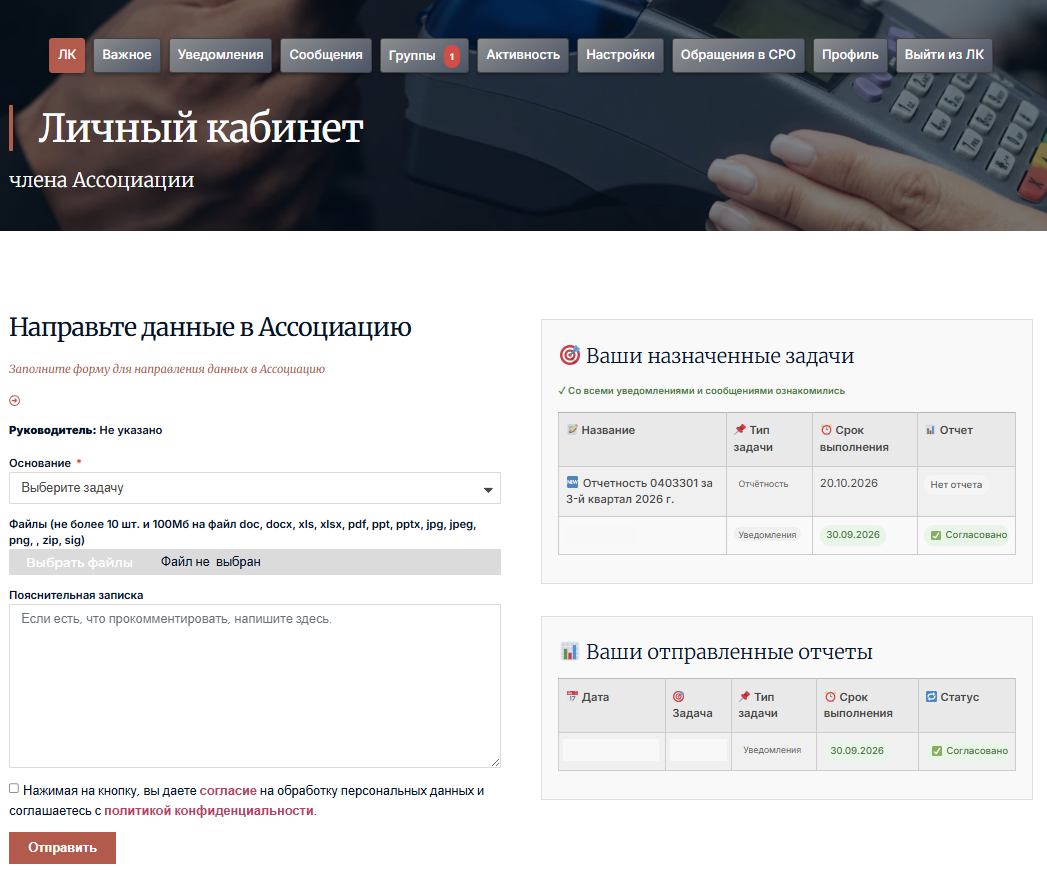Click the resize handle of the note textarea
The height and width of the screenshot is (870, 1047).
coord(495,763)
